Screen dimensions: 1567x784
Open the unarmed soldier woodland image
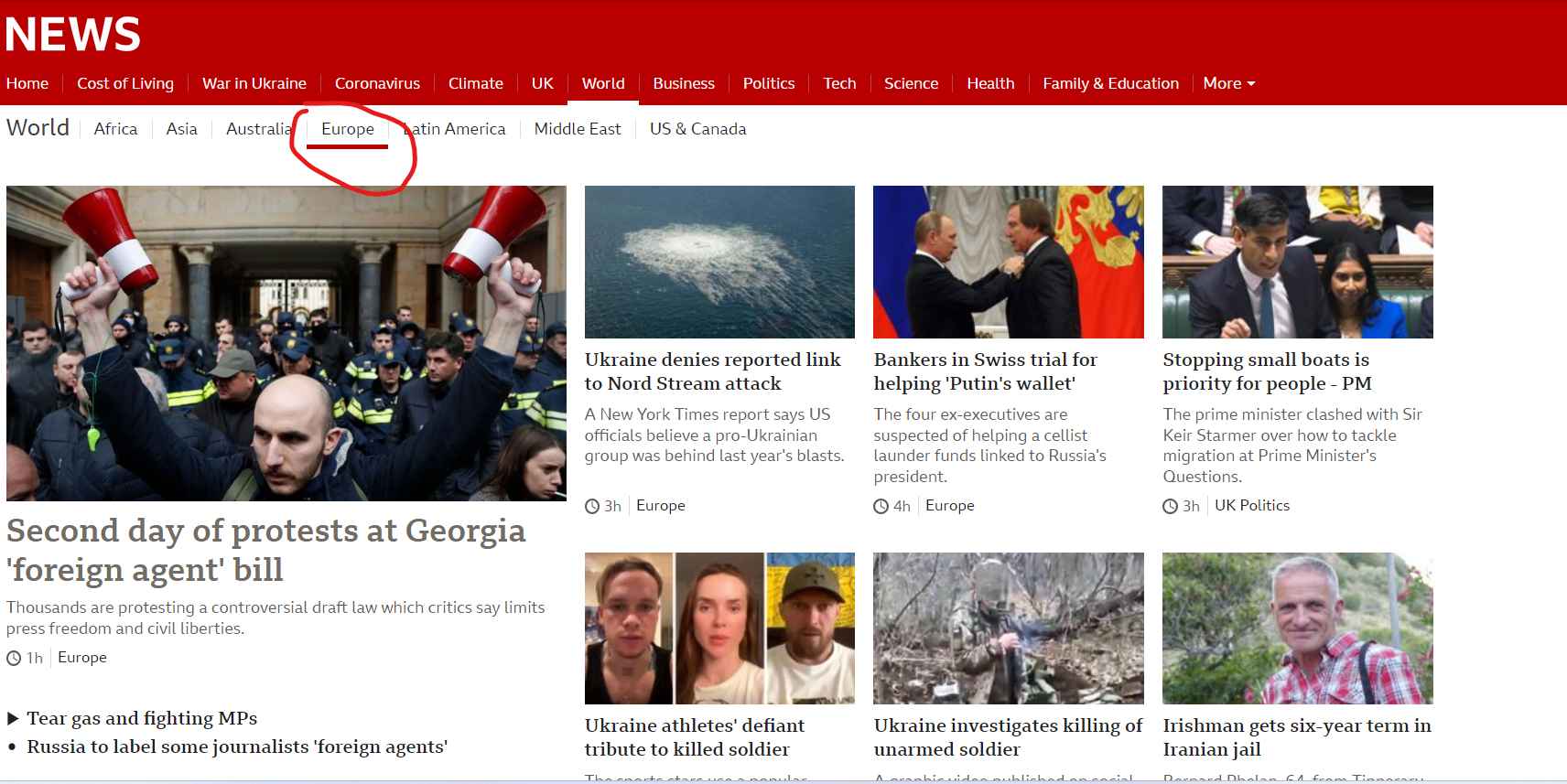click(1009, 628)
